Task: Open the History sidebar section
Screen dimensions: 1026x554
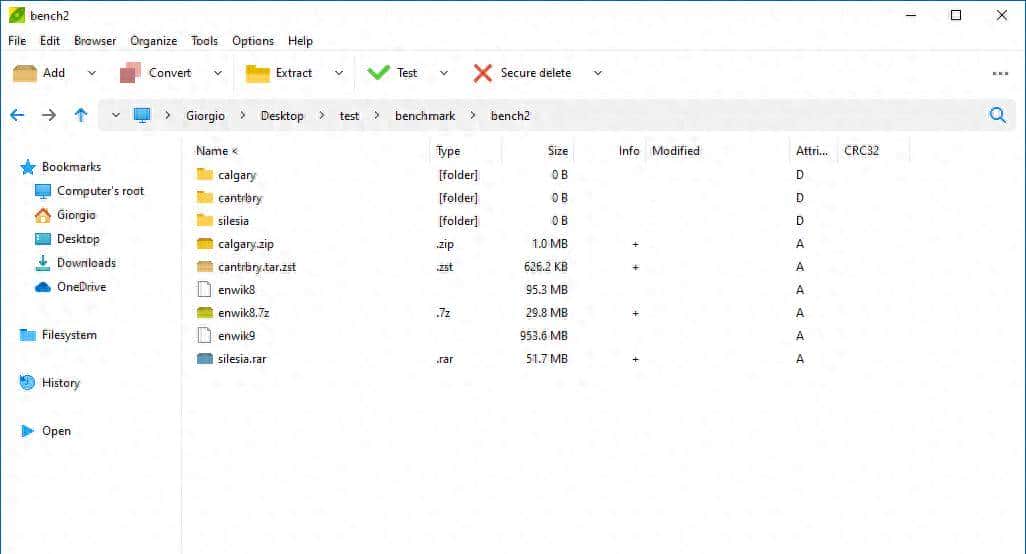Action: pos(60,383)
